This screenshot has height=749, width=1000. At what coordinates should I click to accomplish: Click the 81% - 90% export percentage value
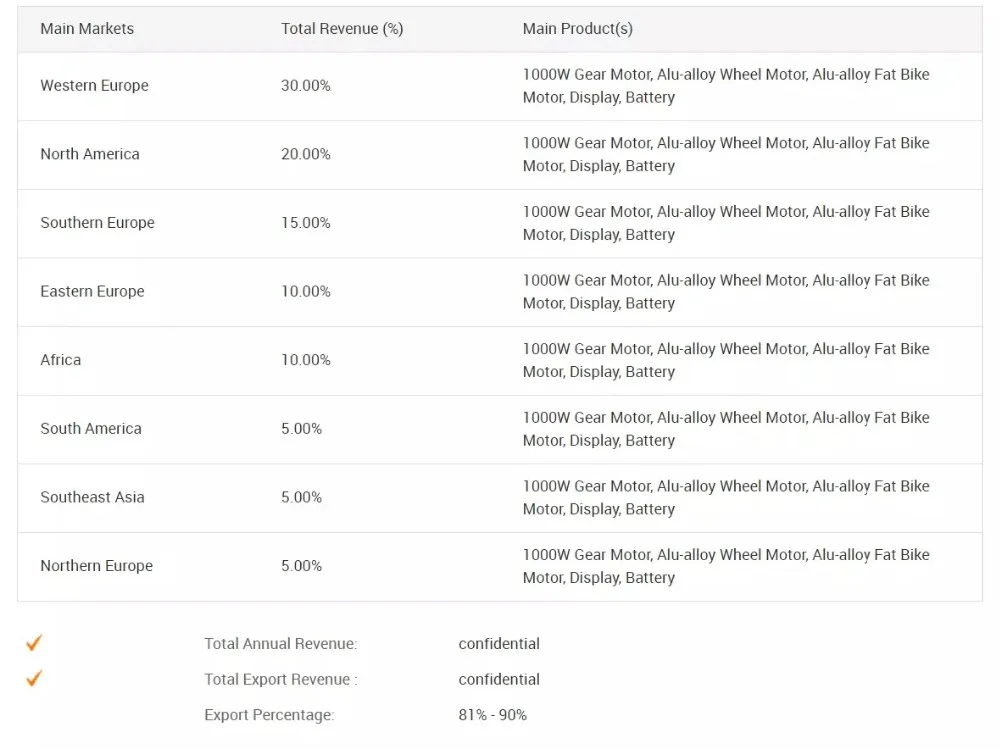492,715
